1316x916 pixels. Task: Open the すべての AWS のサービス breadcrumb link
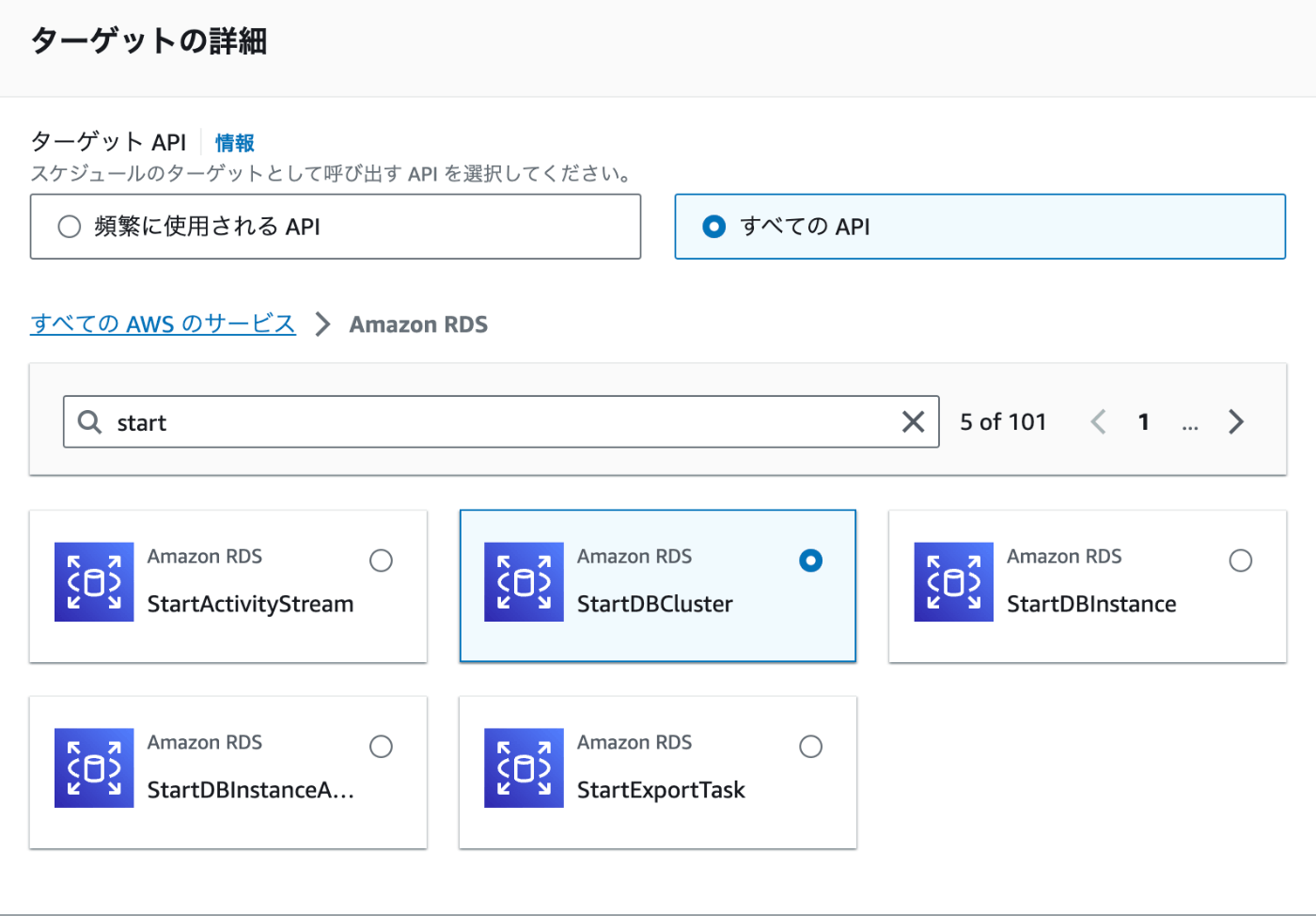164,324
